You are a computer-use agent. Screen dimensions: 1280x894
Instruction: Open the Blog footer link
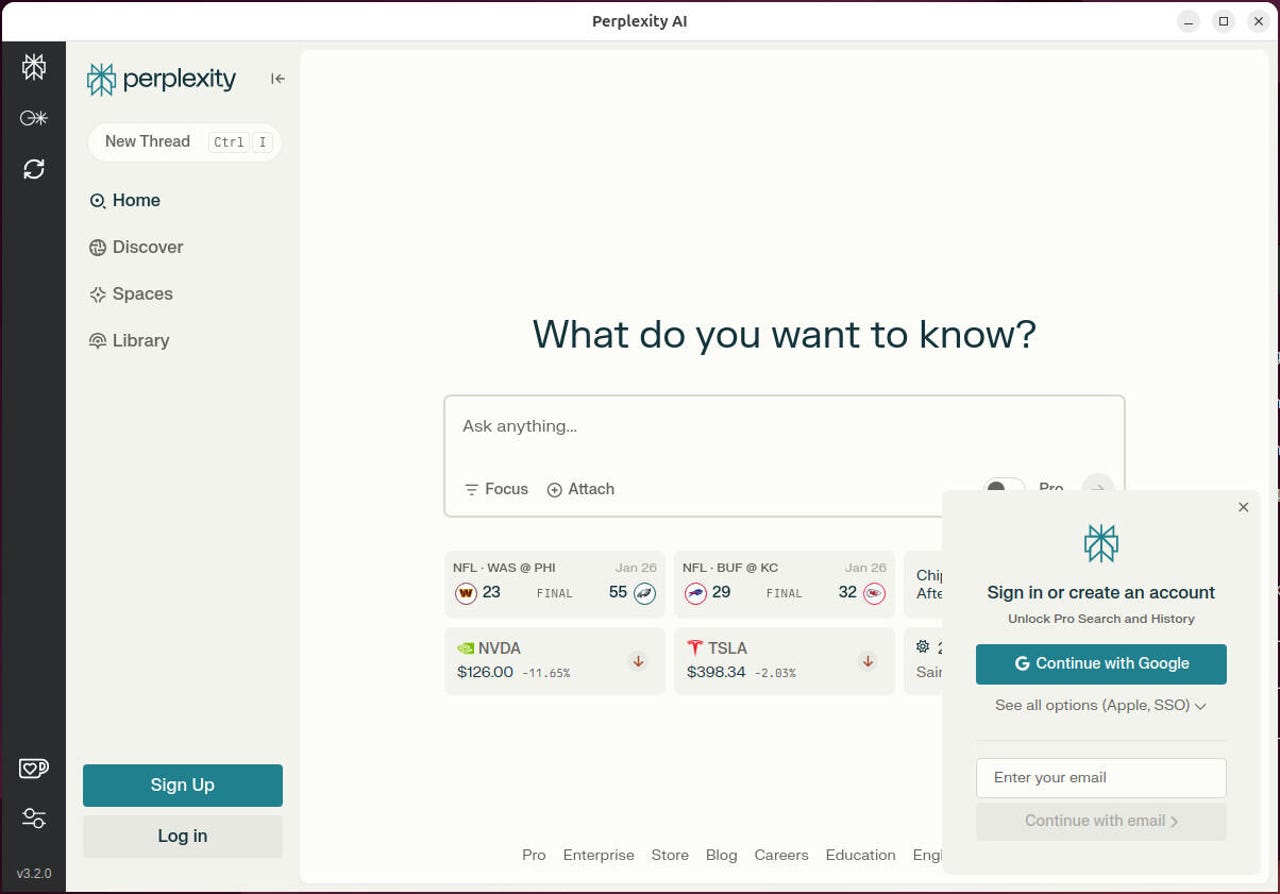pyautogui.click(x=721, y=855)
